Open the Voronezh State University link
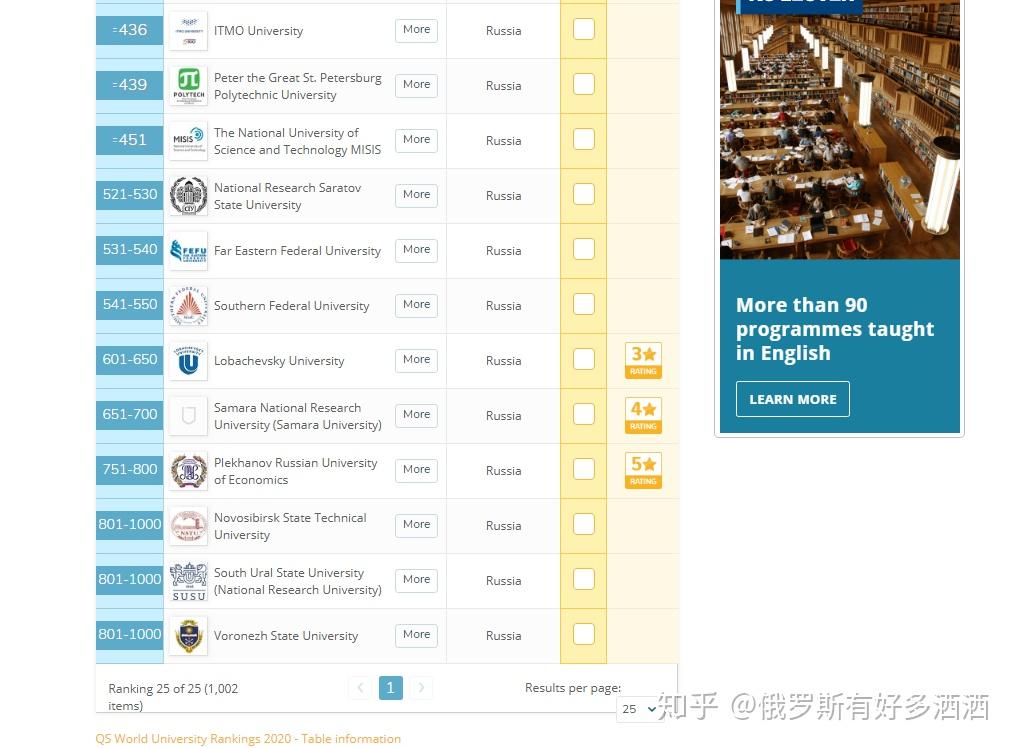 point(285,636)
